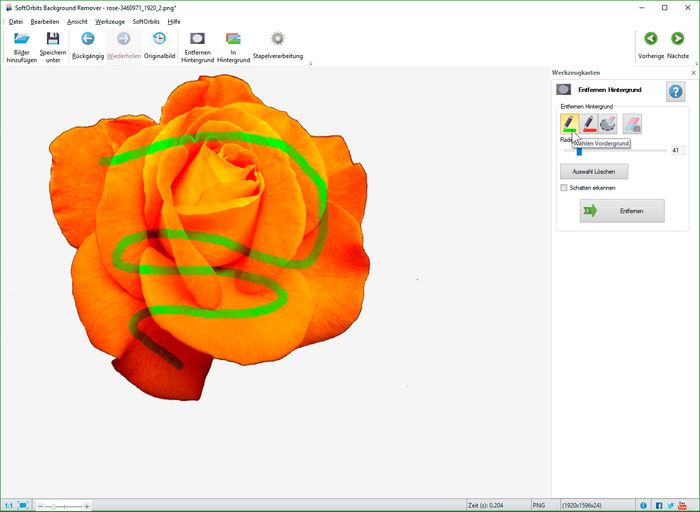The image size is (700, 512).
Task: Open the Datei menu
Action: pyautogui.click(x=15, y=21)
